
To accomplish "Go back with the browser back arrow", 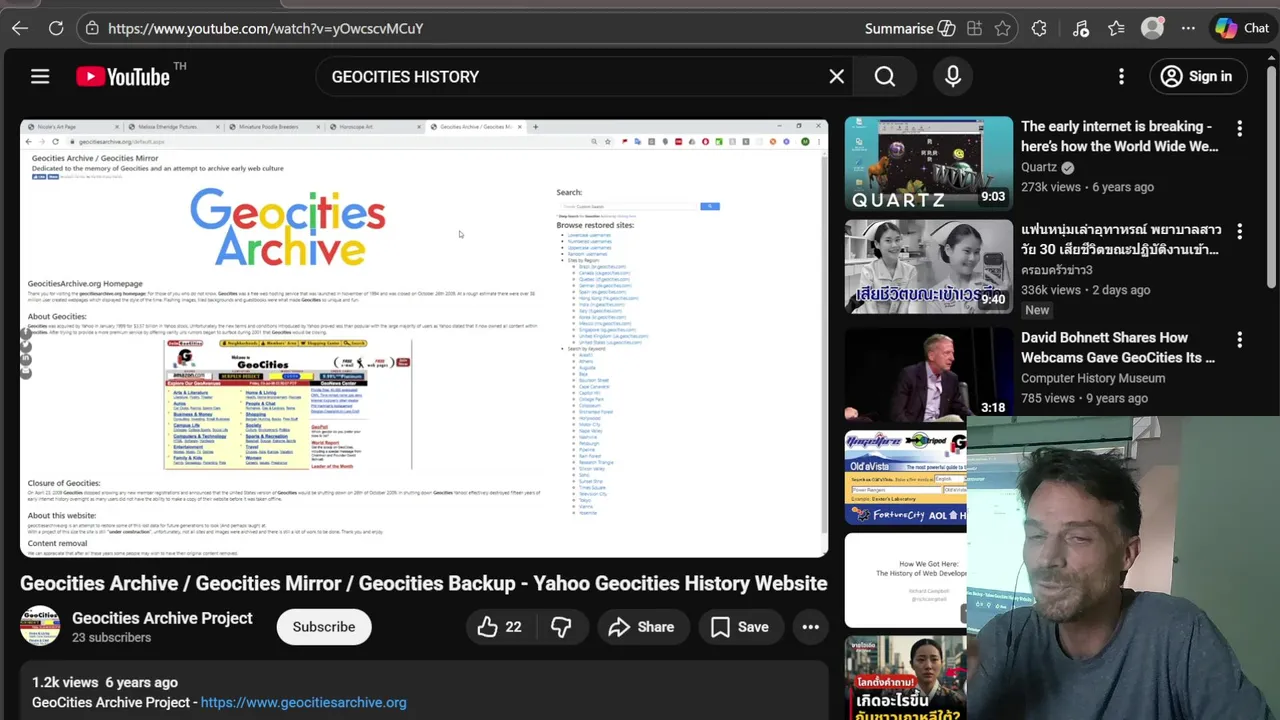I will 20,28.
